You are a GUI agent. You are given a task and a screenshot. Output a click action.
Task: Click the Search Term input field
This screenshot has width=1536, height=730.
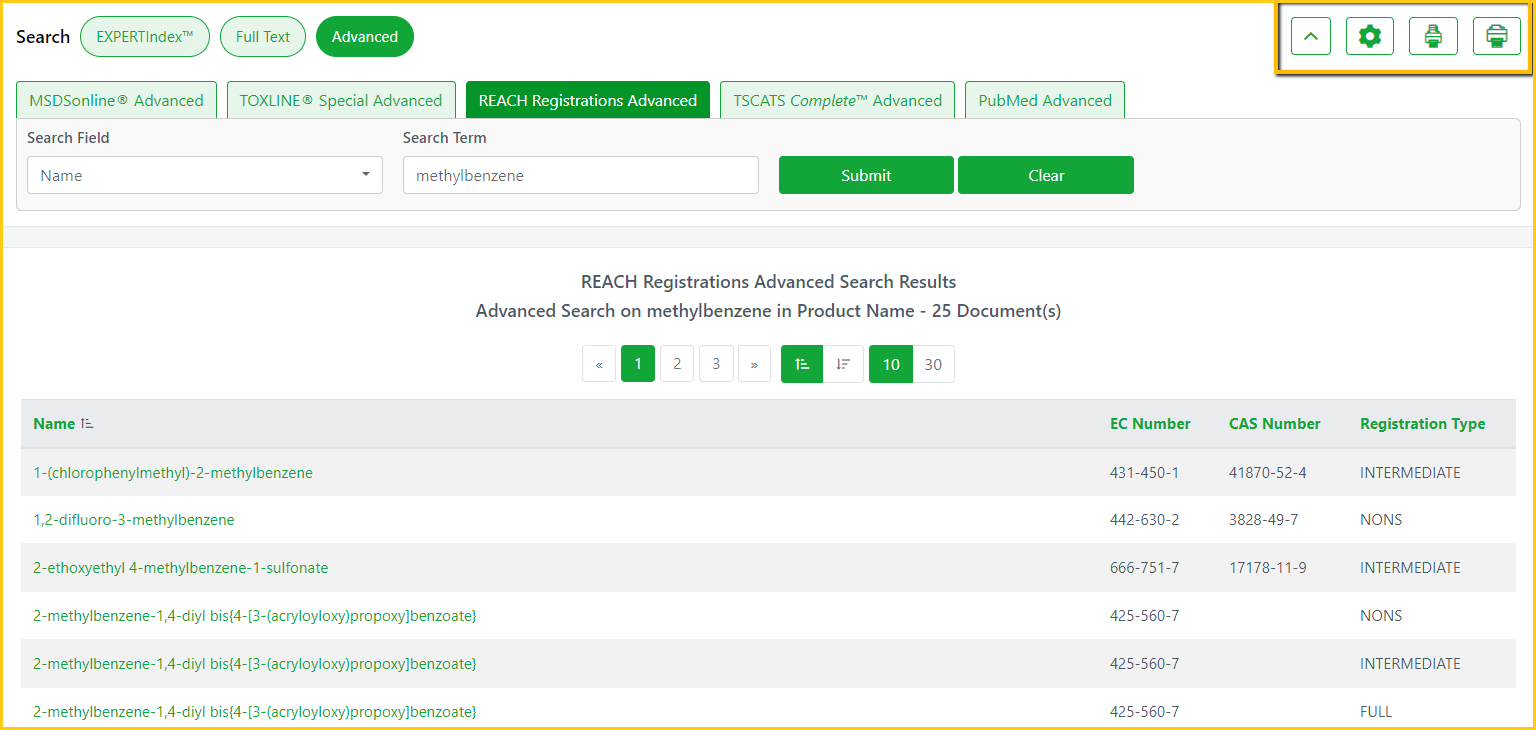[580, 175]
